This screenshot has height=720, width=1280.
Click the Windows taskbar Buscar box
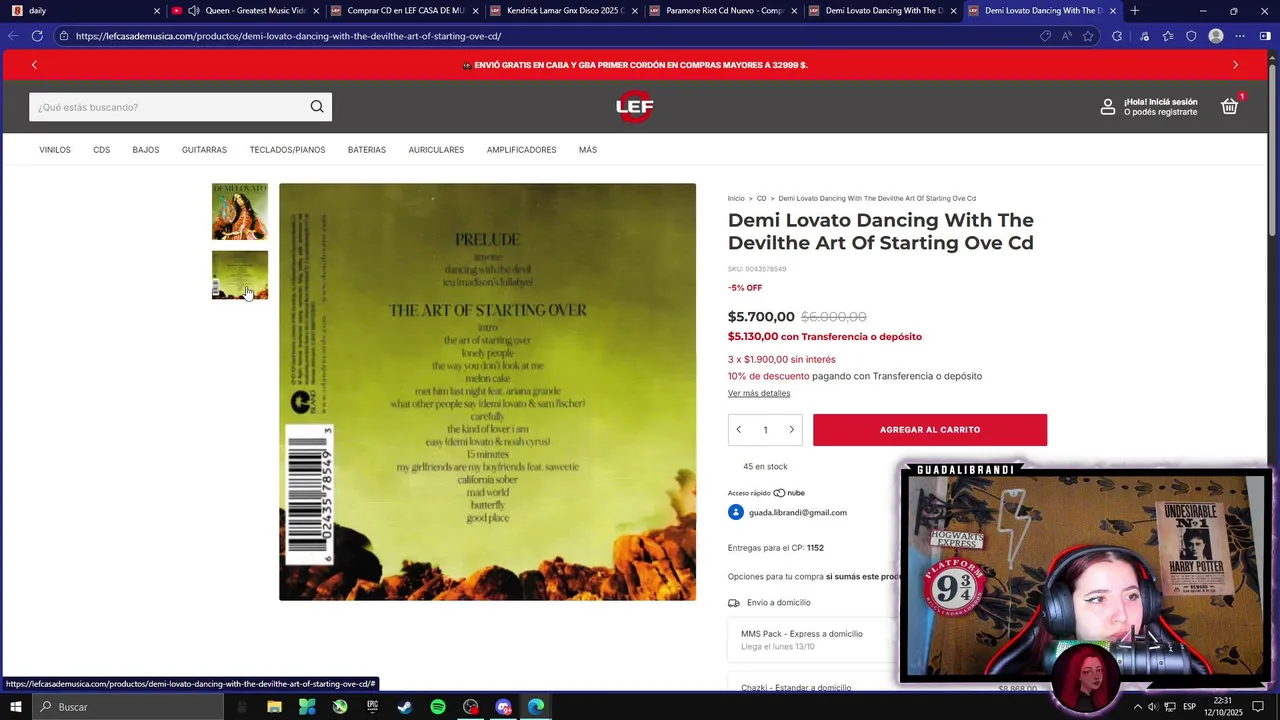coord(128,707)
